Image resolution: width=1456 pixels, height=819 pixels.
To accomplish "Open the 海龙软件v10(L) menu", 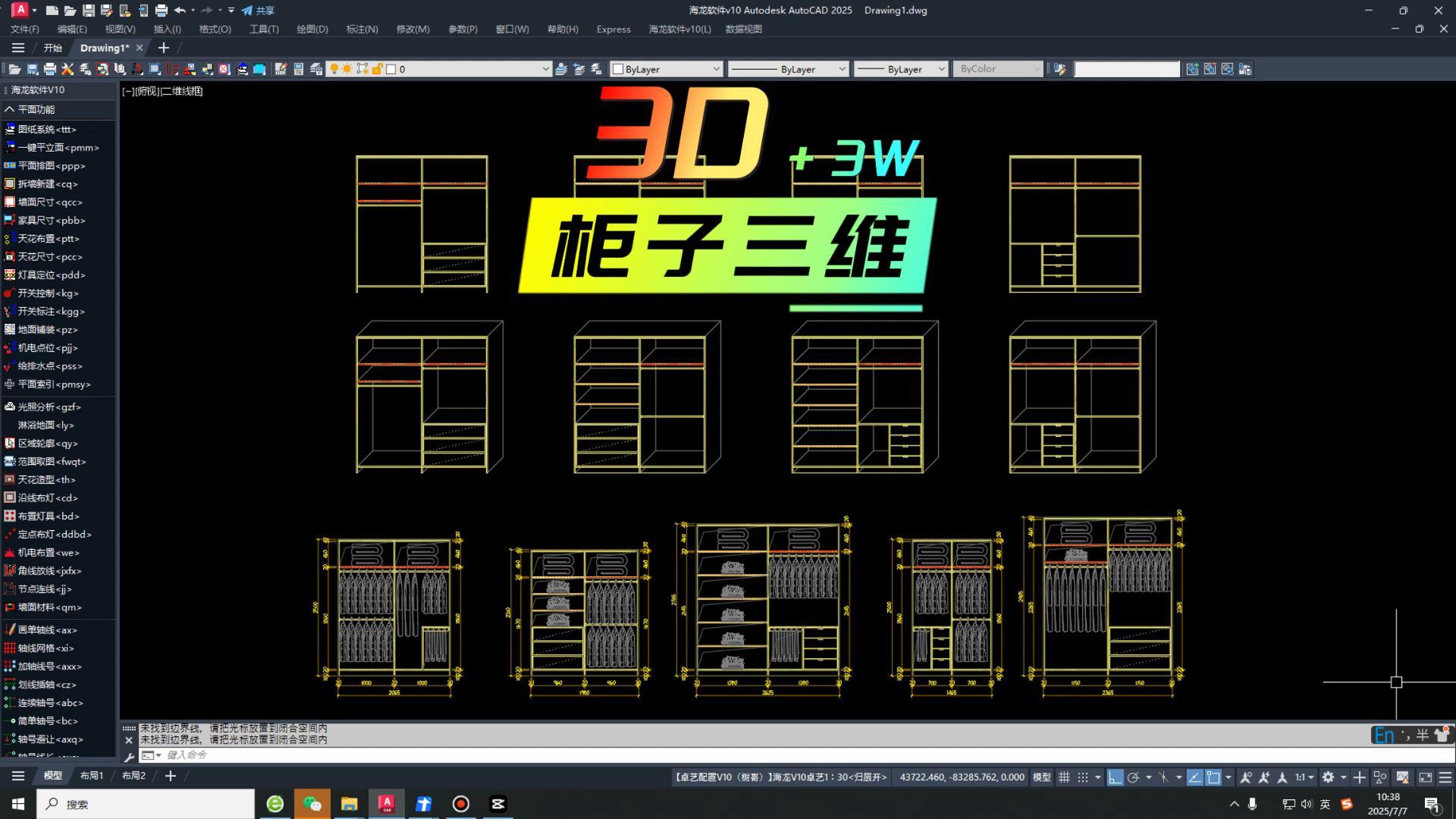I will 679,29.
